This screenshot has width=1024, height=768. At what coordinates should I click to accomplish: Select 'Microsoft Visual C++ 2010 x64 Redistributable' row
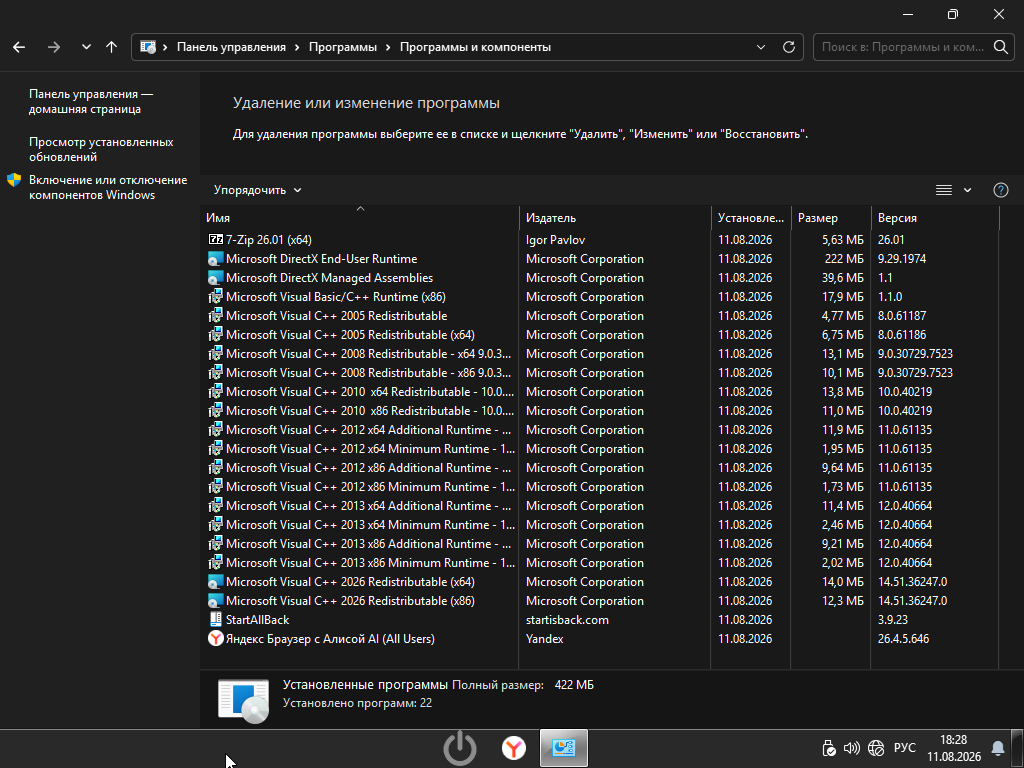coord(601,391)
